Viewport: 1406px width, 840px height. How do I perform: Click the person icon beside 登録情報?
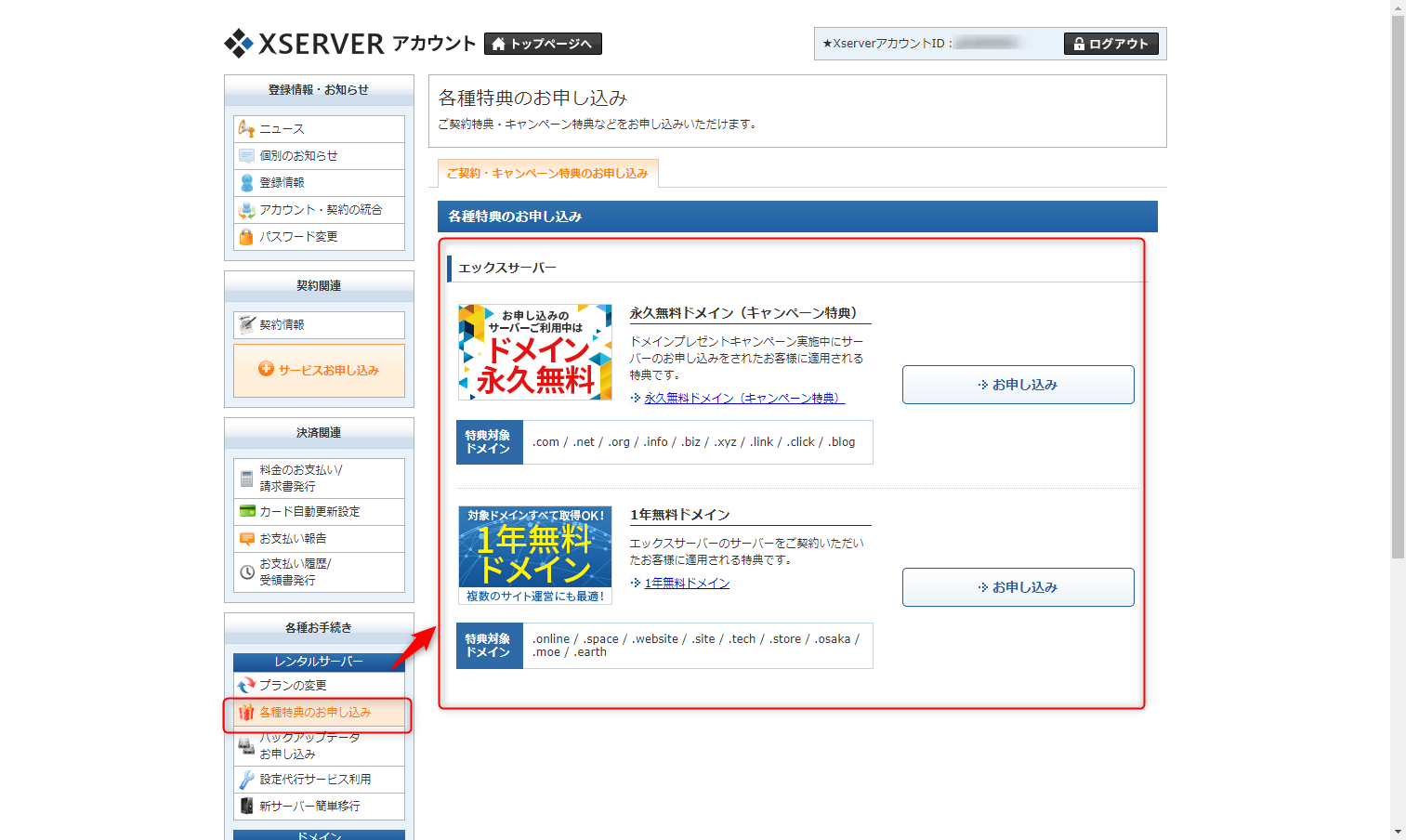[x=246, y=183]
